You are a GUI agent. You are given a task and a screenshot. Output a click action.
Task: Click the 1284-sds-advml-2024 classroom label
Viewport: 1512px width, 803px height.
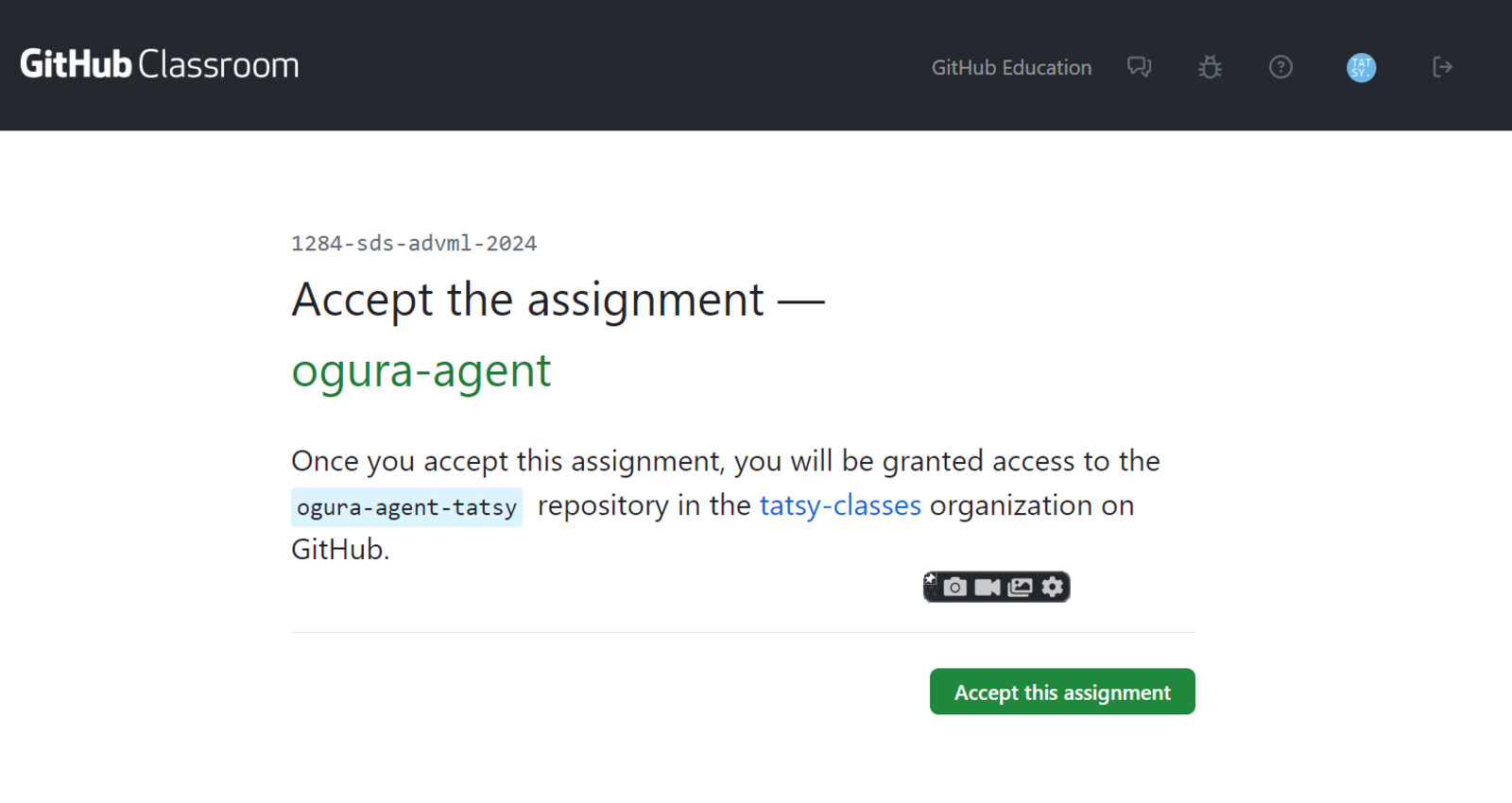414,244
